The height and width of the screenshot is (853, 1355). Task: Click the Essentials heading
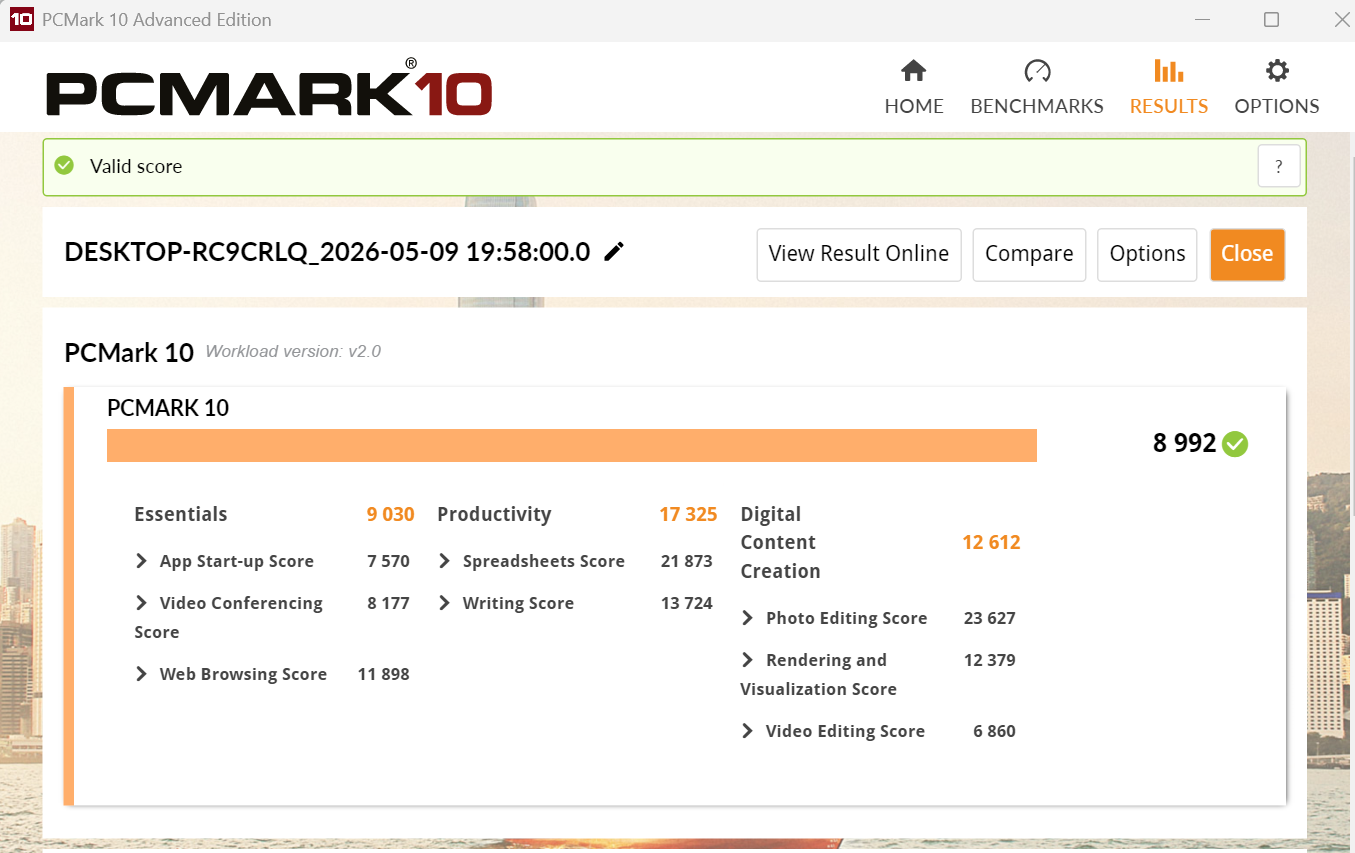click(x=181, y=514)
